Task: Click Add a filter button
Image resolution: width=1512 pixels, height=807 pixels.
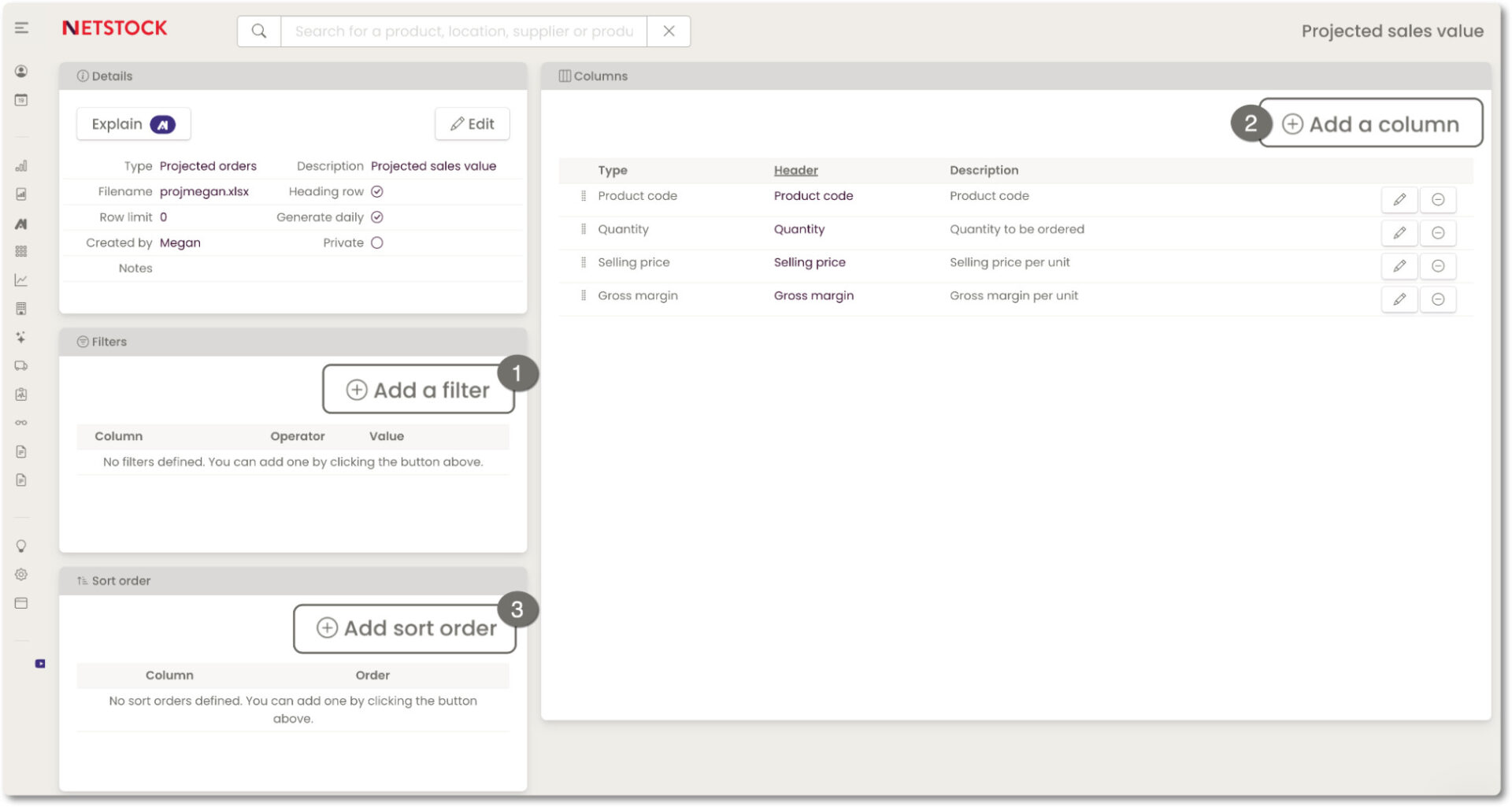Action: pos(418,390)
